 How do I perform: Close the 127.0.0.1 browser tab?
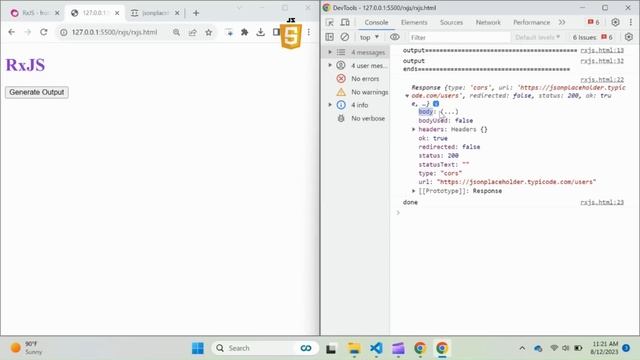click(x=117, y=13)
